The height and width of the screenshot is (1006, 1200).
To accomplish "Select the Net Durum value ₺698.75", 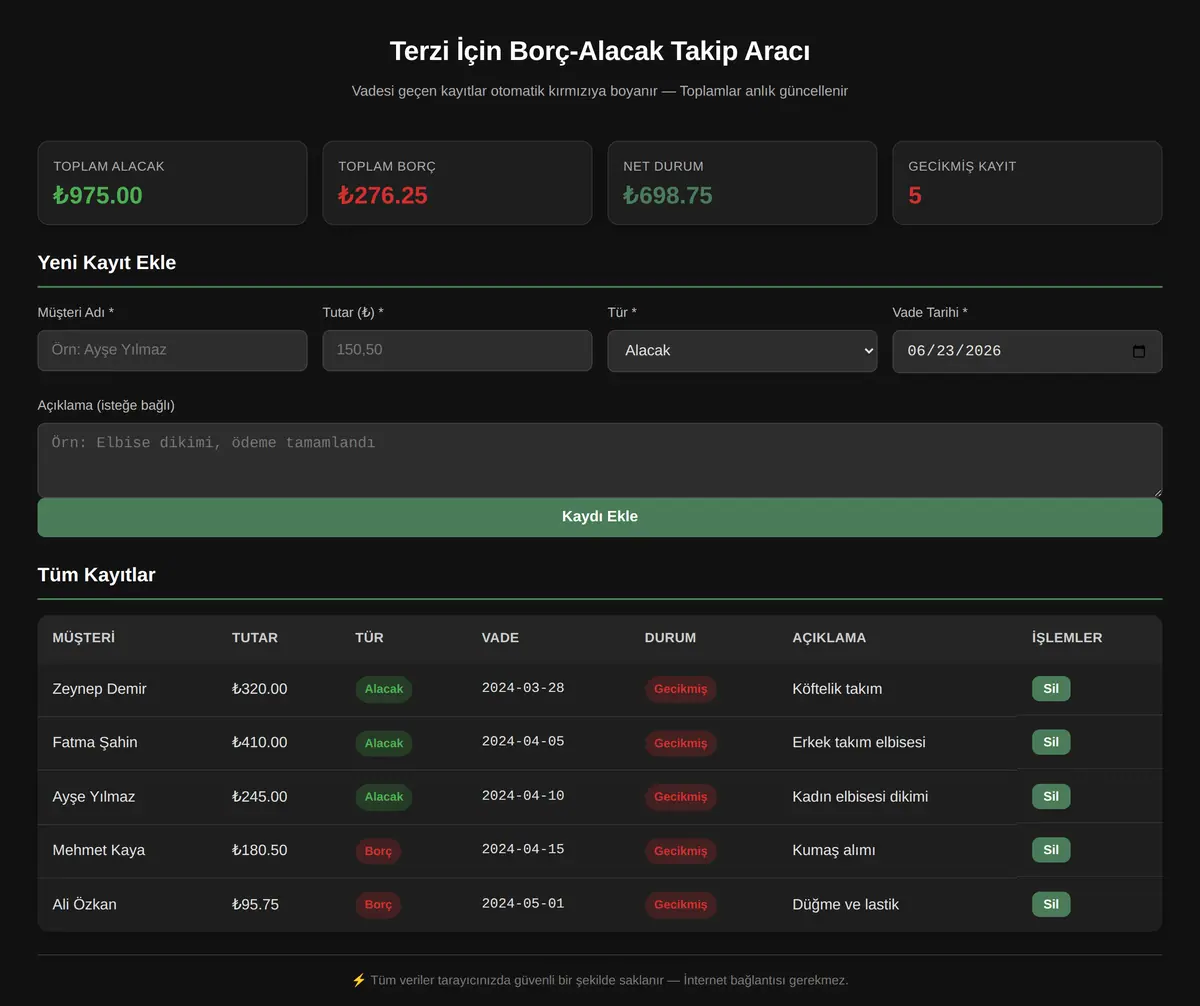I will [668, 195].
